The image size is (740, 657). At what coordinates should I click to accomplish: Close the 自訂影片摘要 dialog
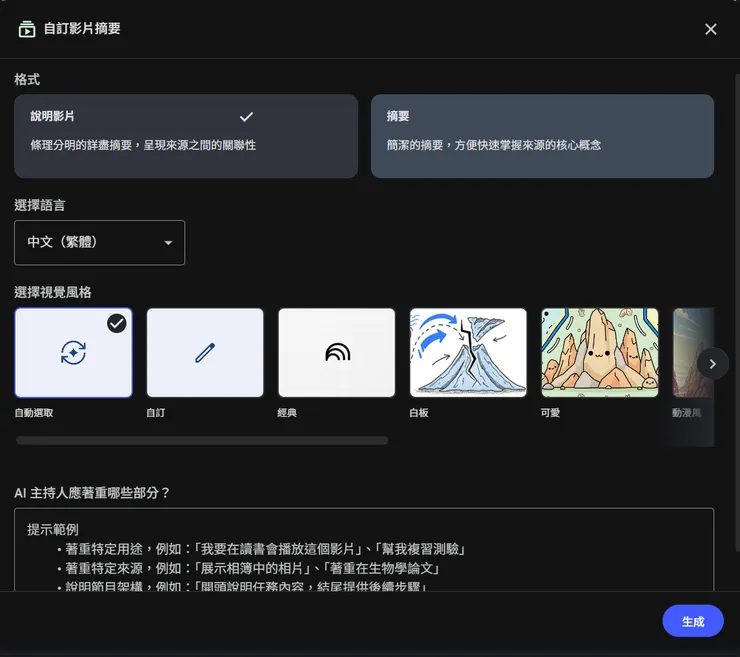[x=710, y=29]
